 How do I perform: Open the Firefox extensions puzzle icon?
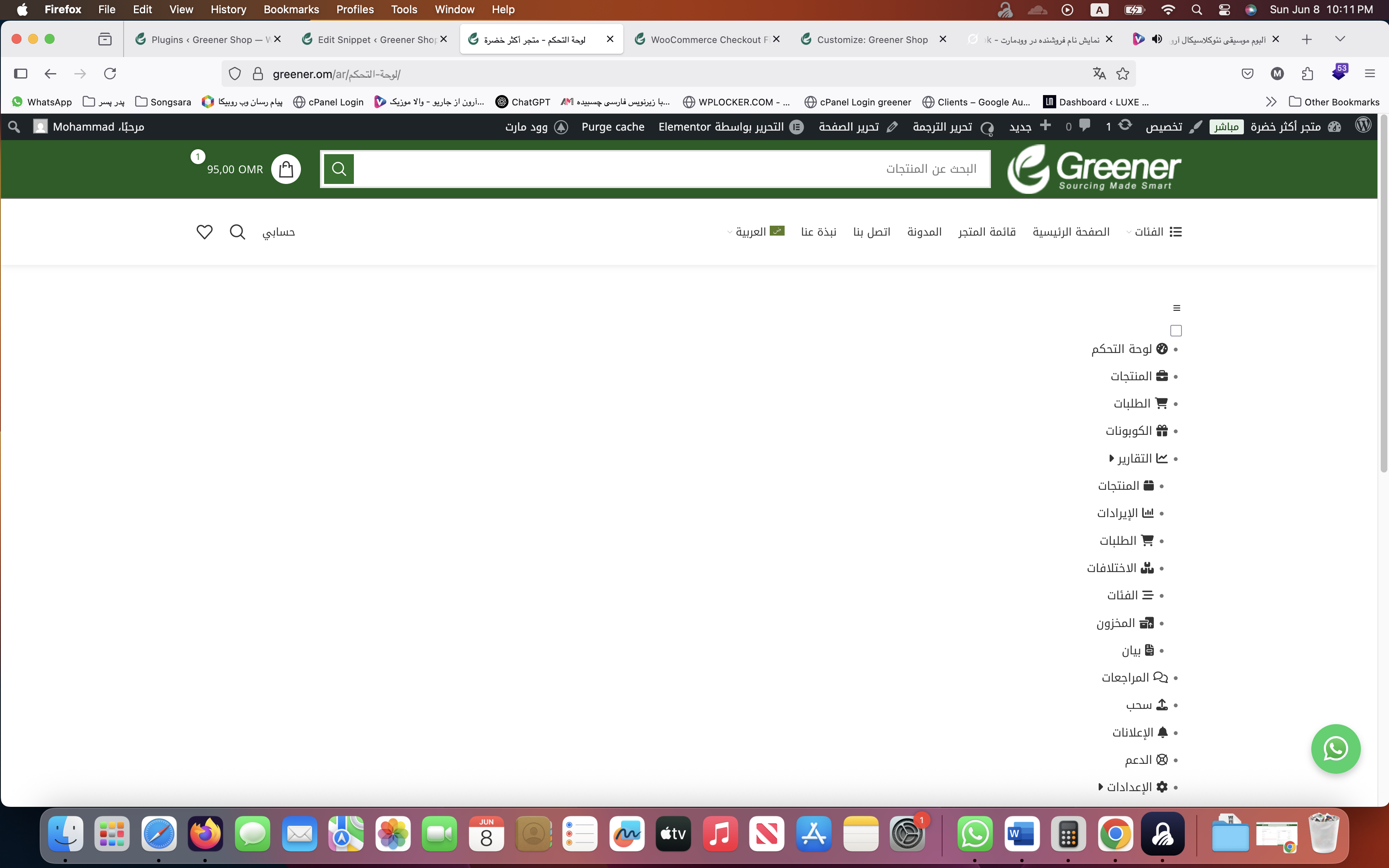(x=1308, y=74)
